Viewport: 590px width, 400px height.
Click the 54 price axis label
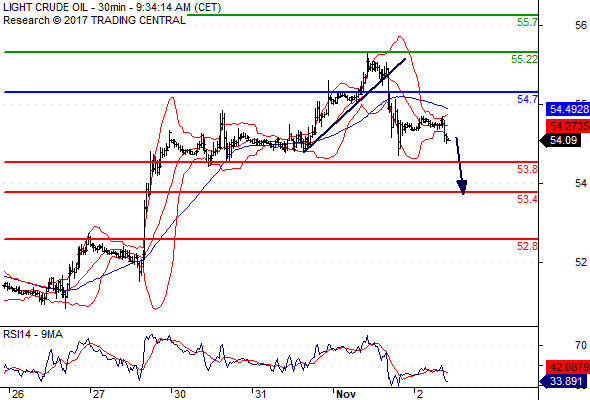click(x=581, y=183)
